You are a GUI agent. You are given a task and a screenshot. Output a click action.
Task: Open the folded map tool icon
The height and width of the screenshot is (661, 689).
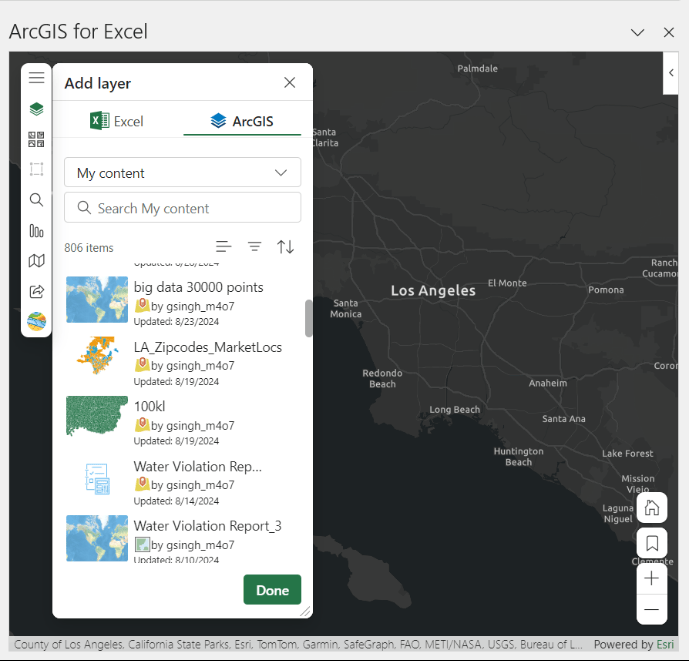(x=36, y=261)
